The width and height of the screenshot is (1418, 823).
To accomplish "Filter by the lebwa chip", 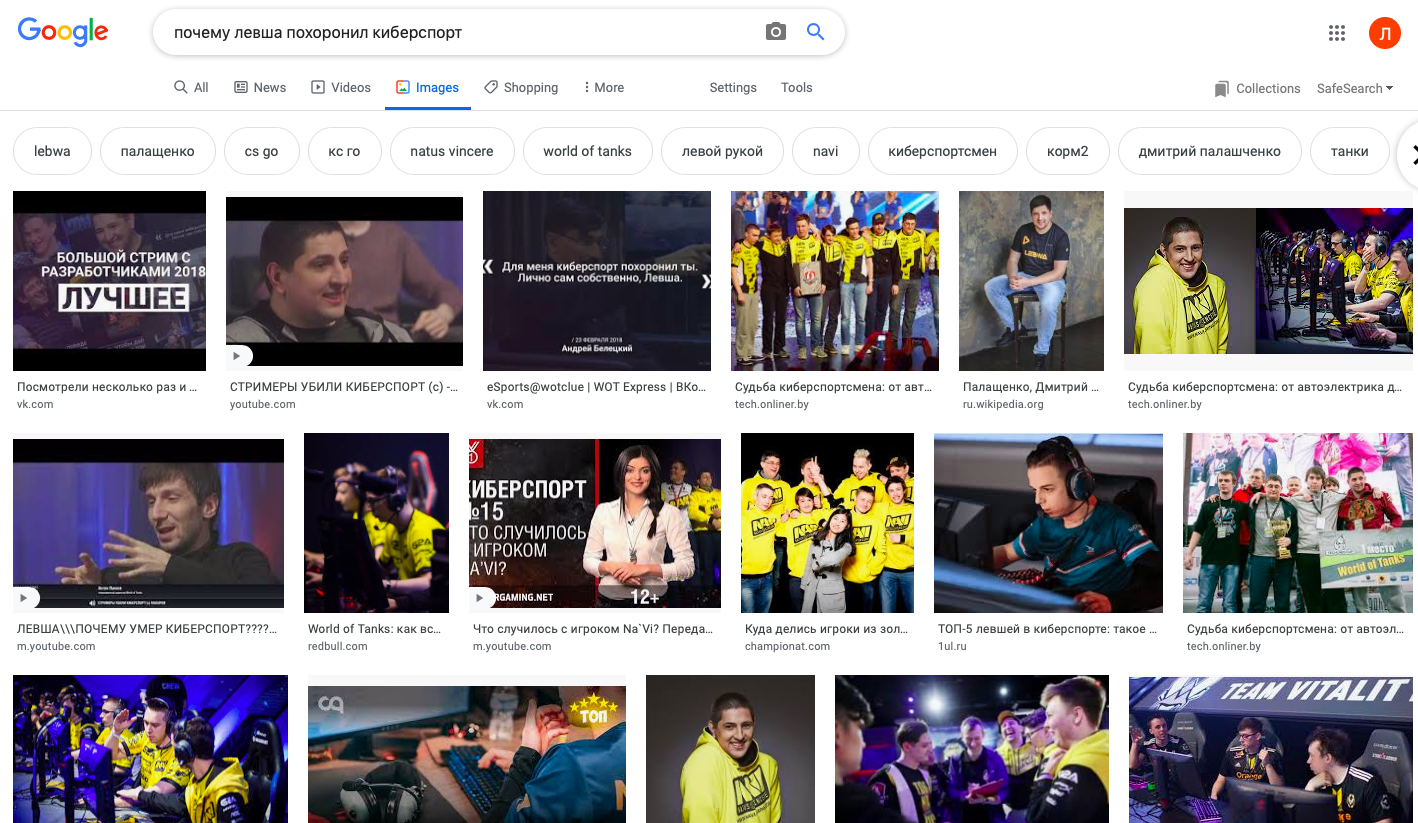I will pyautogui.click(x=52, y=151).
